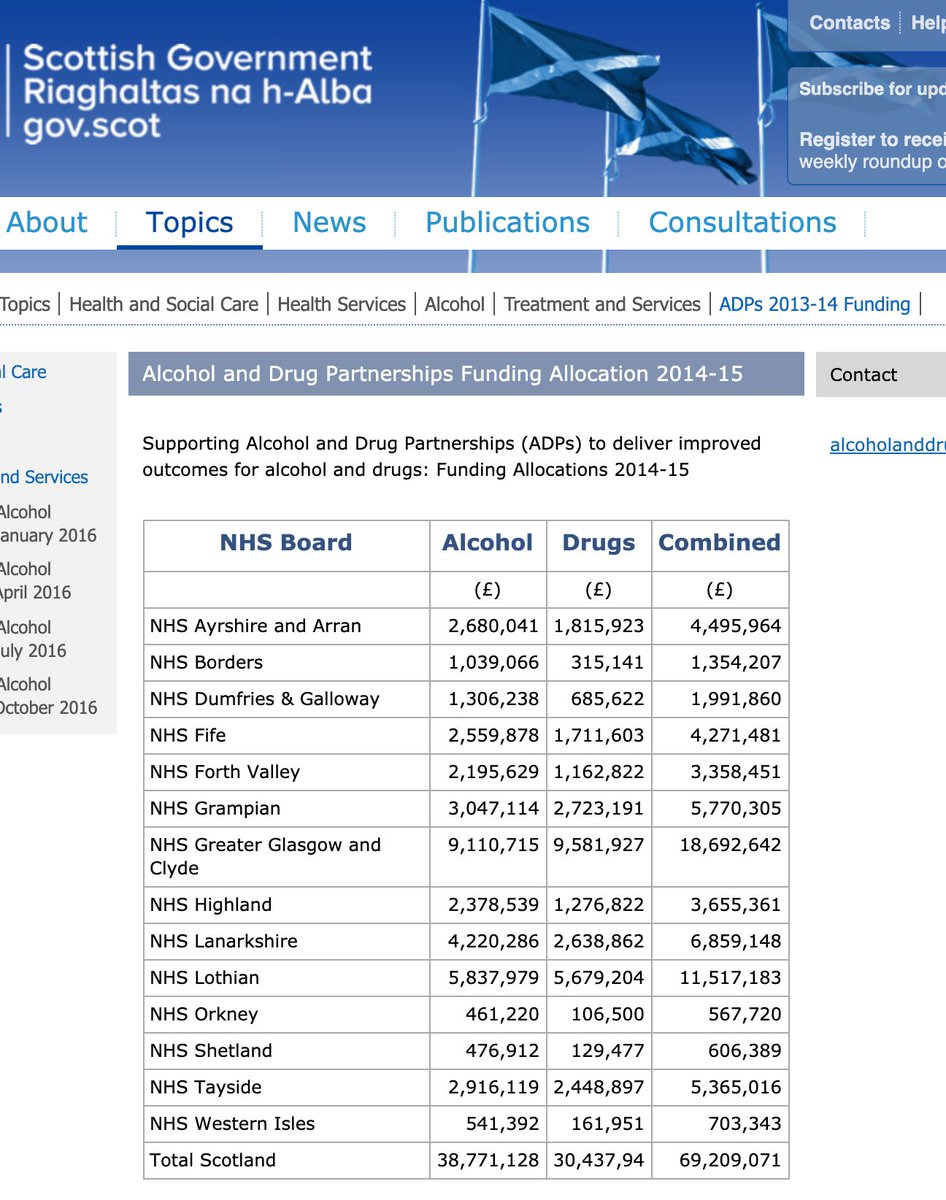This screenshot has width=946, height=1200.
Task: Click the Alcohol breadcrumb link
Action: coord(455,304)
